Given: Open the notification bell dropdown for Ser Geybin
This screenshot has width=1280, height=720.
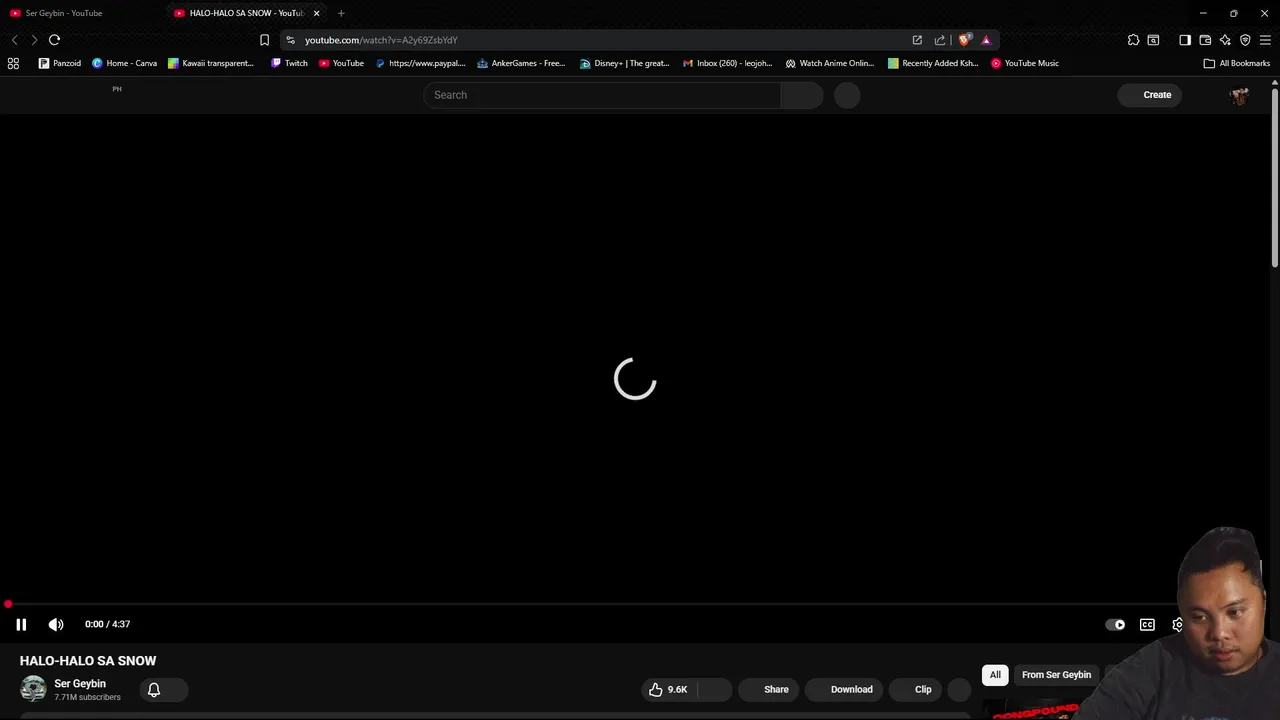Looking at the screenshot, I should [x=162, y=689].
